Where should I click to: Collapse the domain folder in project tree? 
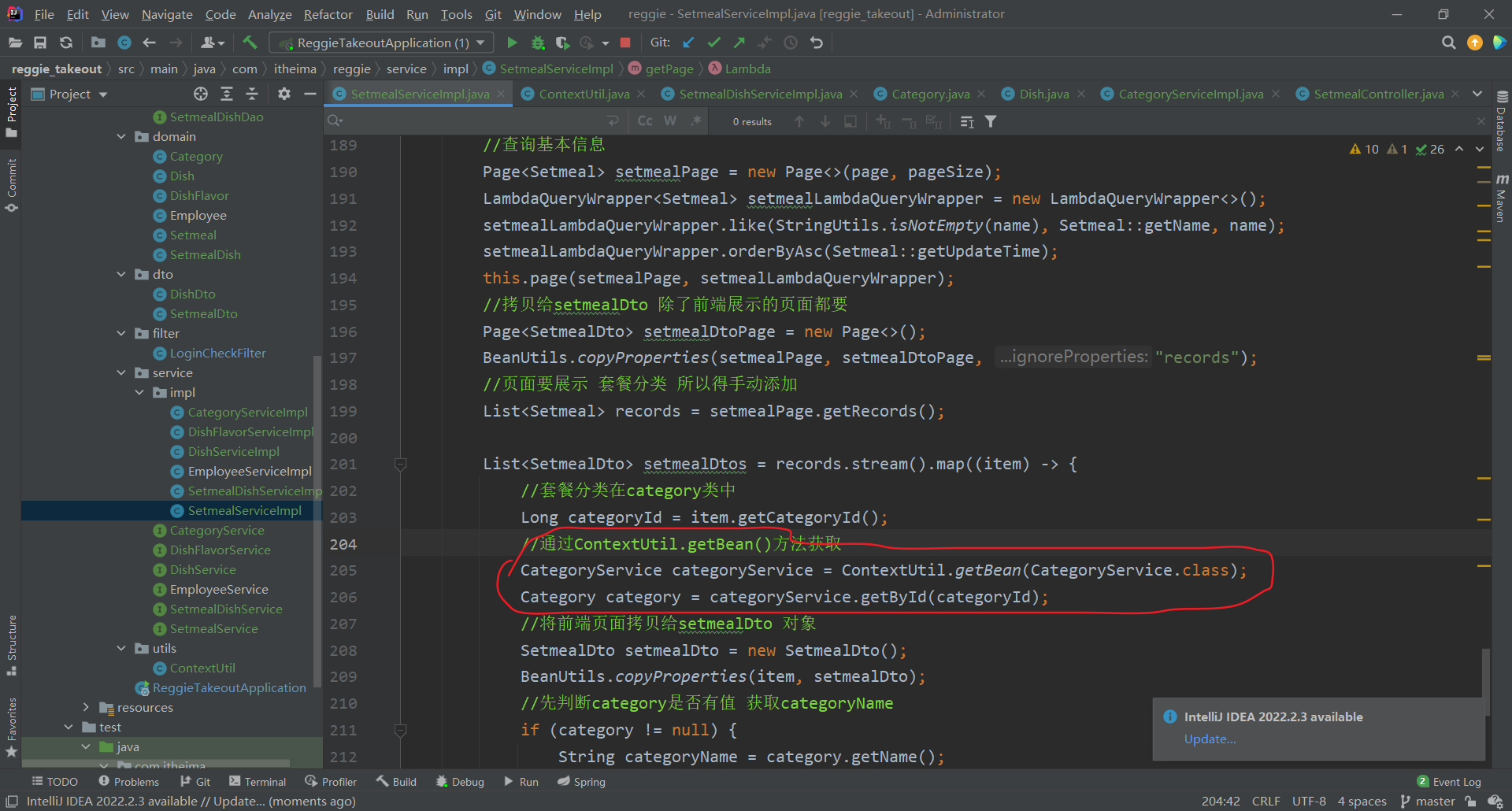121,136
